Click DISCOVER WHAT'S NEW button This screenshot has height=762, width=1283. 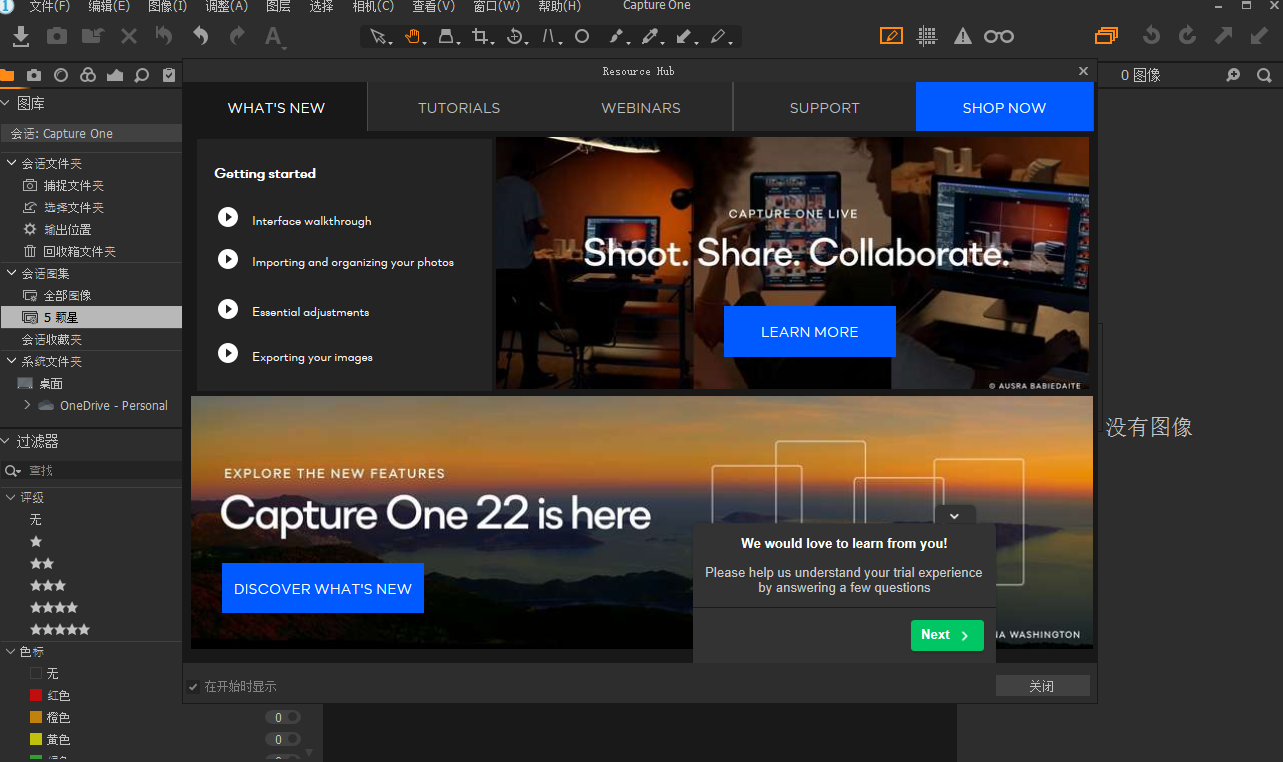click(x=323, y=588)
